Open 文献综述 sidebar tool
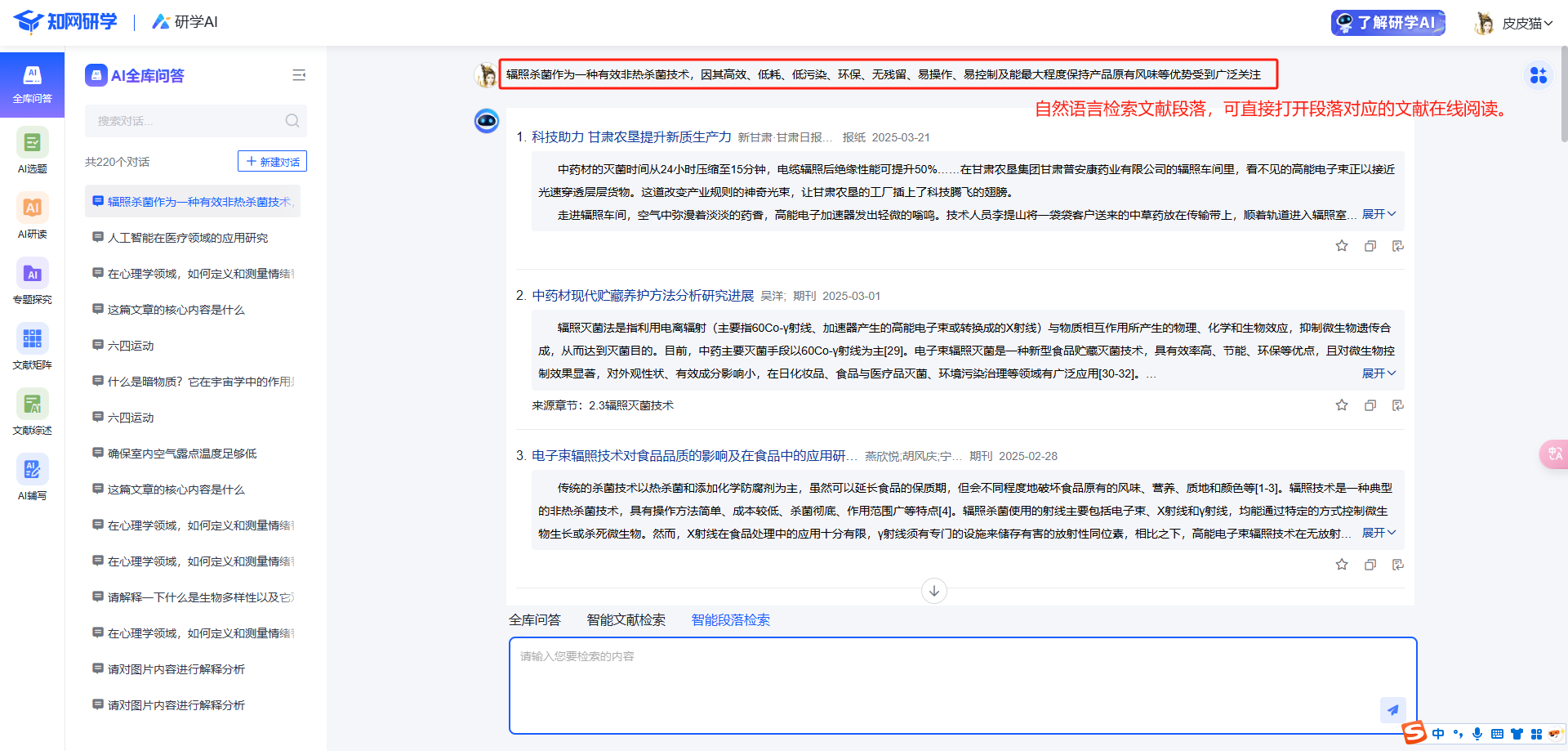 [x=32, y=412]
